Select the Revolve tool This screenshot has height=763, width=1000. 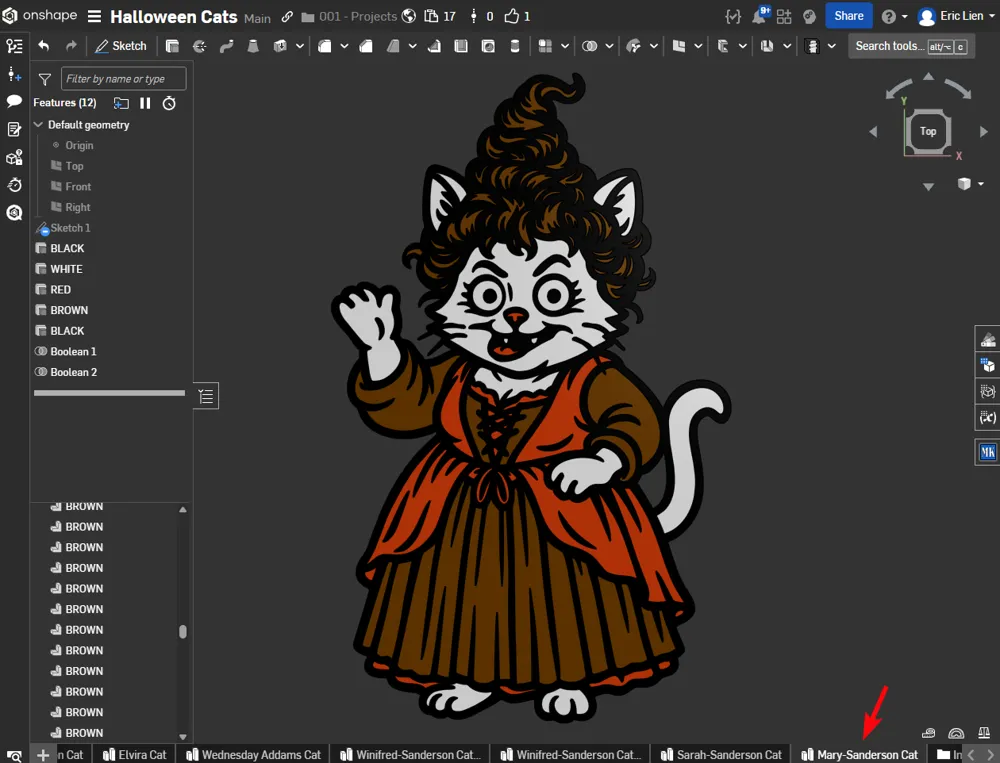tap(200, 46)
